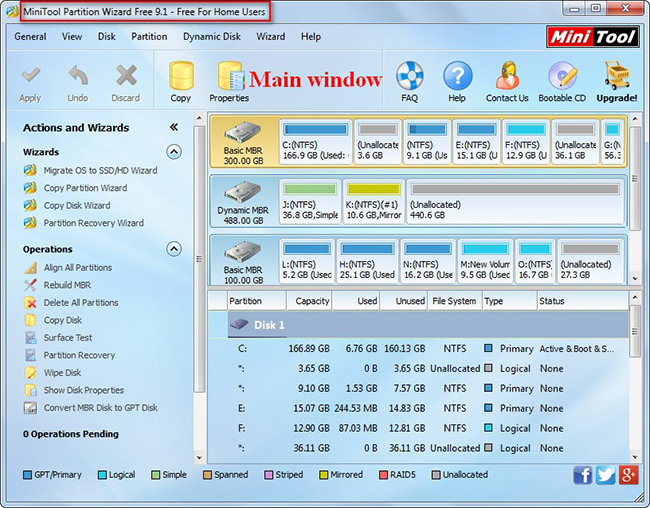This screenshot has height=508, width=650.
Task: Select H:(NTFS) 25.1 GB partition block
Action: (x=367, y=262)
